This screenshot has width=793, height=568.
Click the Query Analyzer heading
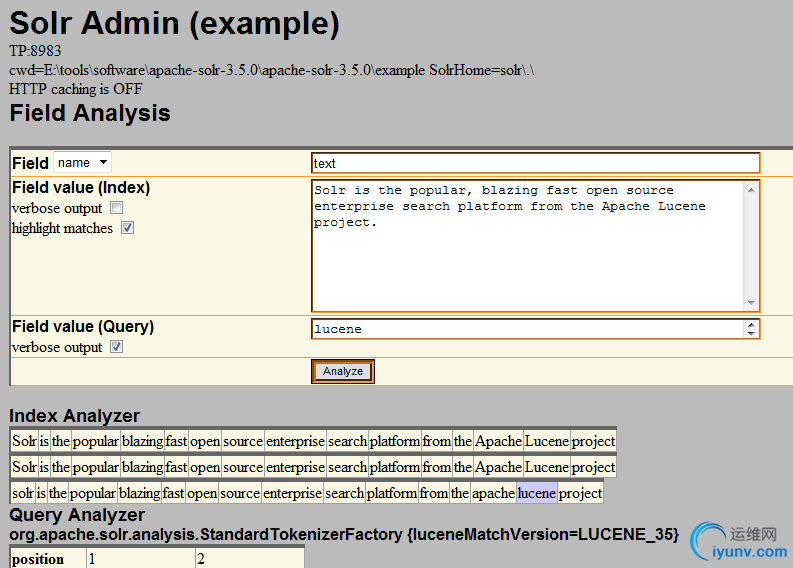[x=77, y=515]
